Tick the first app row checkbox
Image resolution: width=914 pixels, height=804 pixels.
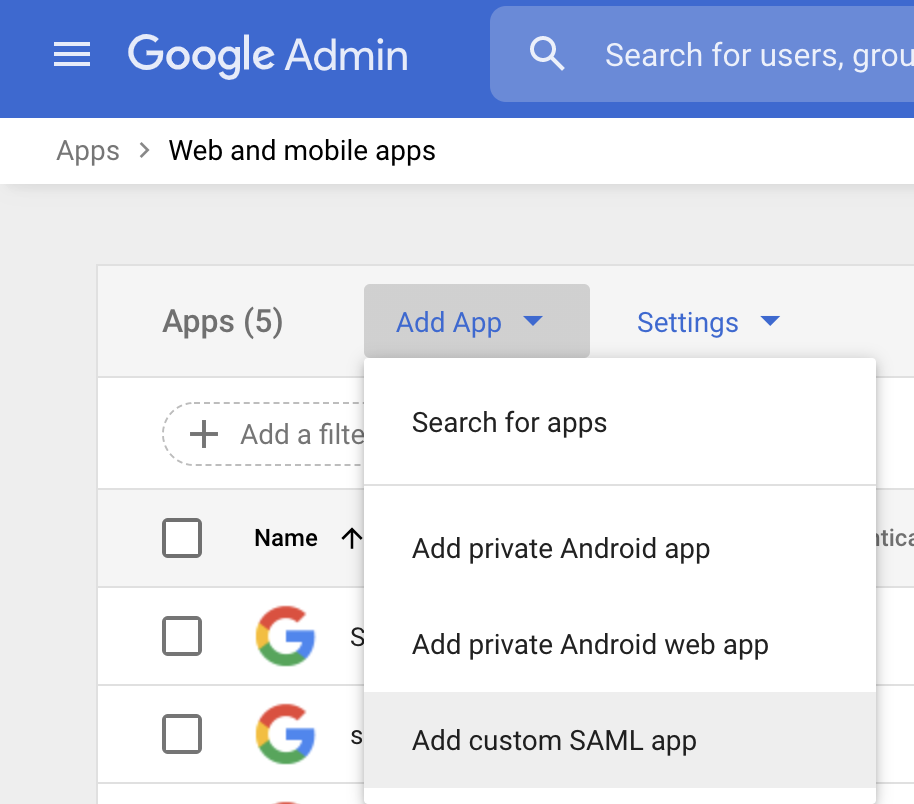tap(182, 636)
